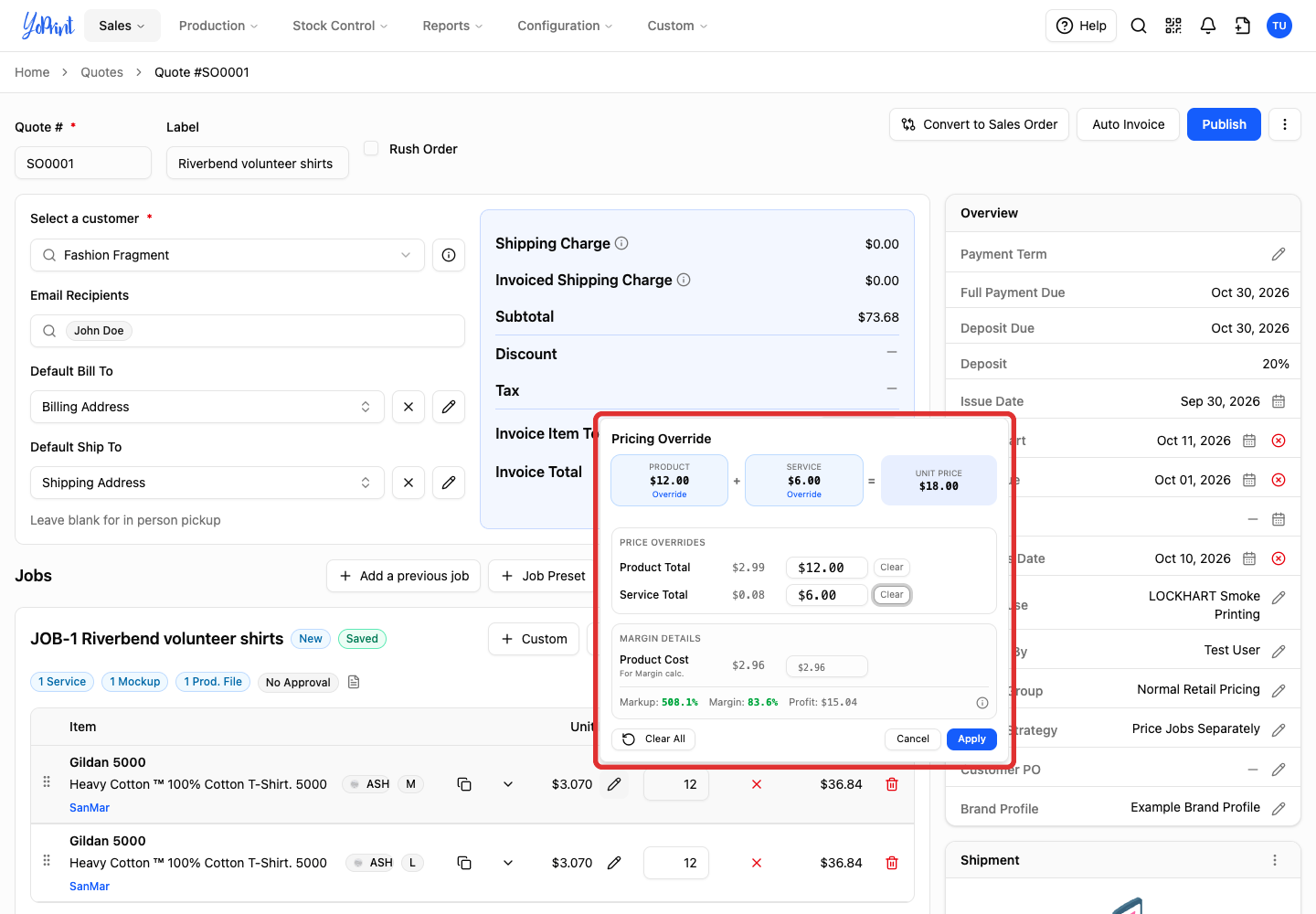Open Shipment panel options menu
The height and width of the screenshot is (914, 1316).
click(1275, 860)
